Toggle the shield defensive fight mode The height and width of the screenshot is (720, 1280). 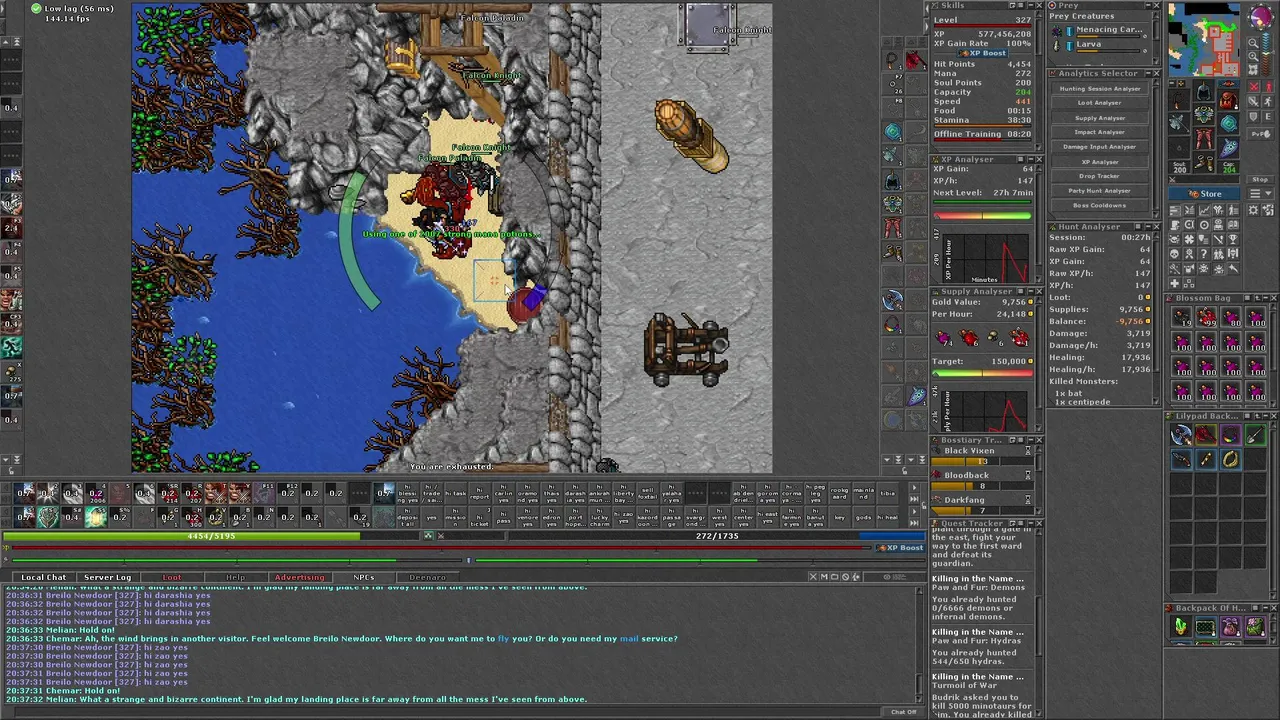point(1253,117)
